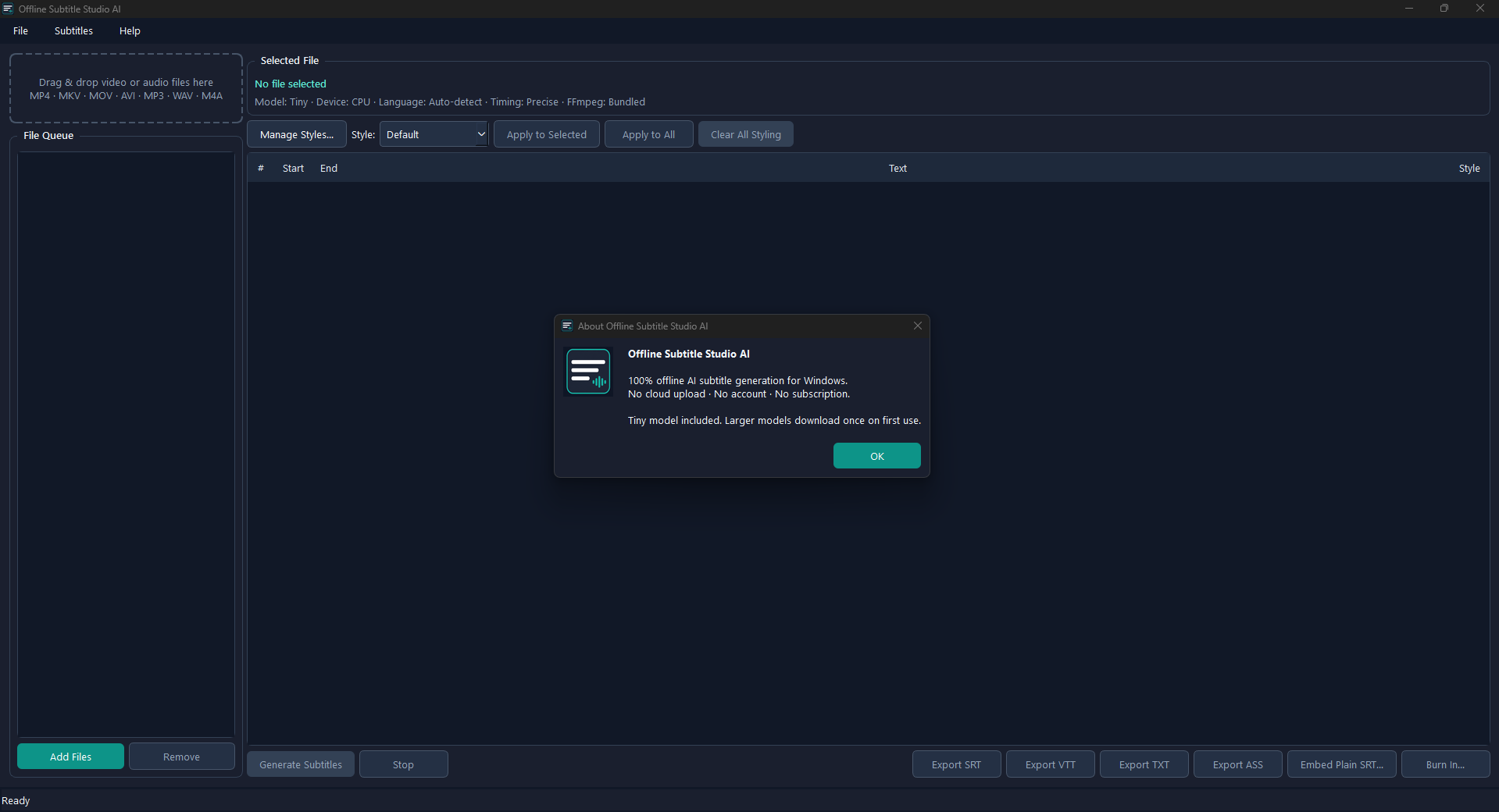Screen dimensions: 1499x812
Task: Click the Start column header
Action: click(x=293, y=168)
